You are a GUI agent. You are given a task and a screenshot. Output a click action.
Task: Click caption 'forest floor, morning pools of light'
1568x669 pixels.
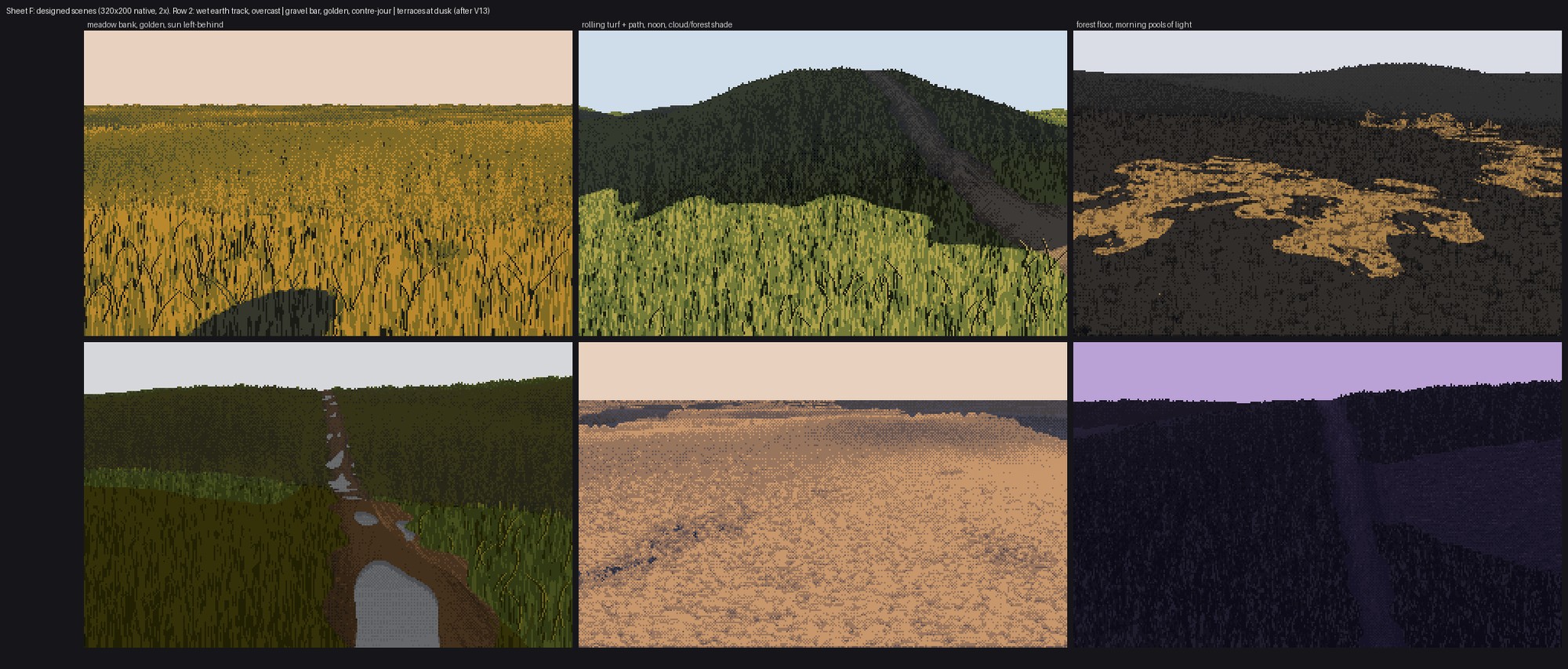coord(1134,25)
